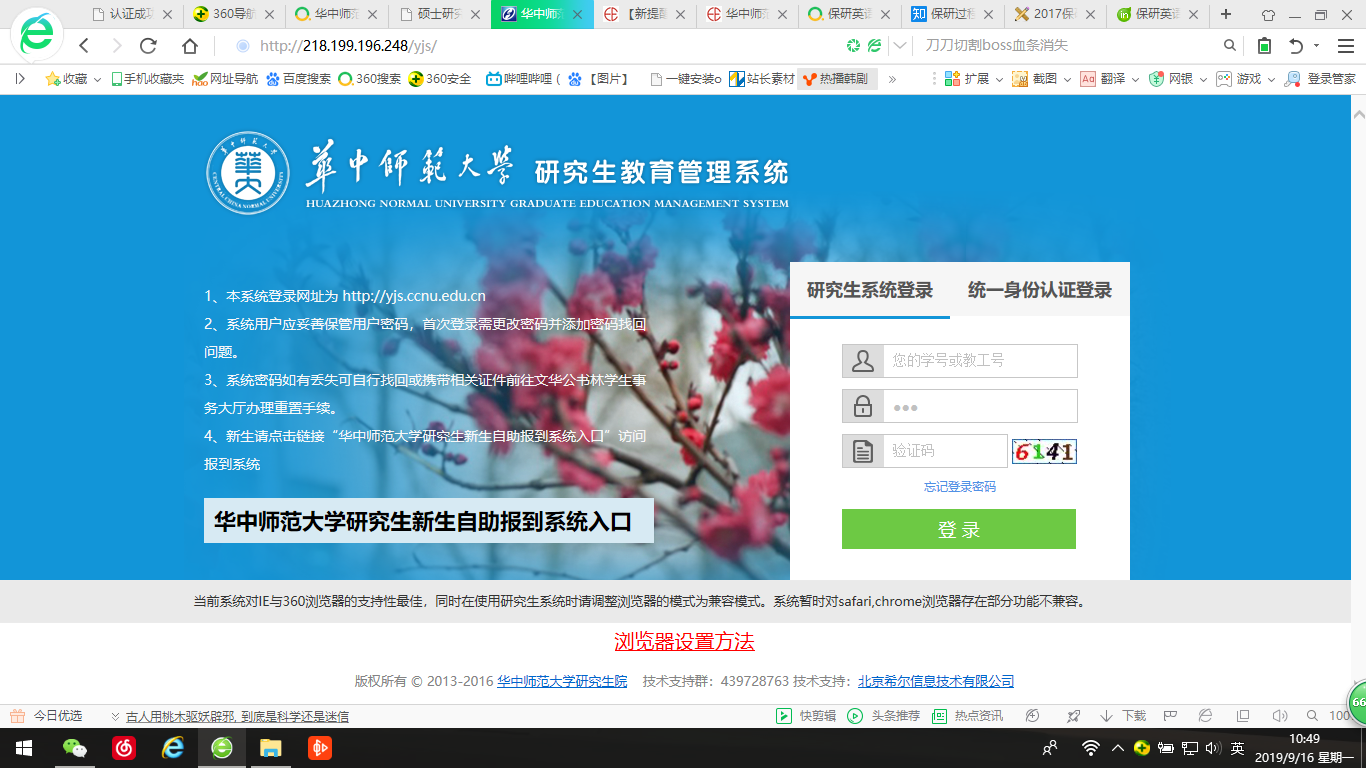Click 忘记登录密码 link
Viewport: 1366px width, 768px height.
pyautogui.click(x=960, y=487)
